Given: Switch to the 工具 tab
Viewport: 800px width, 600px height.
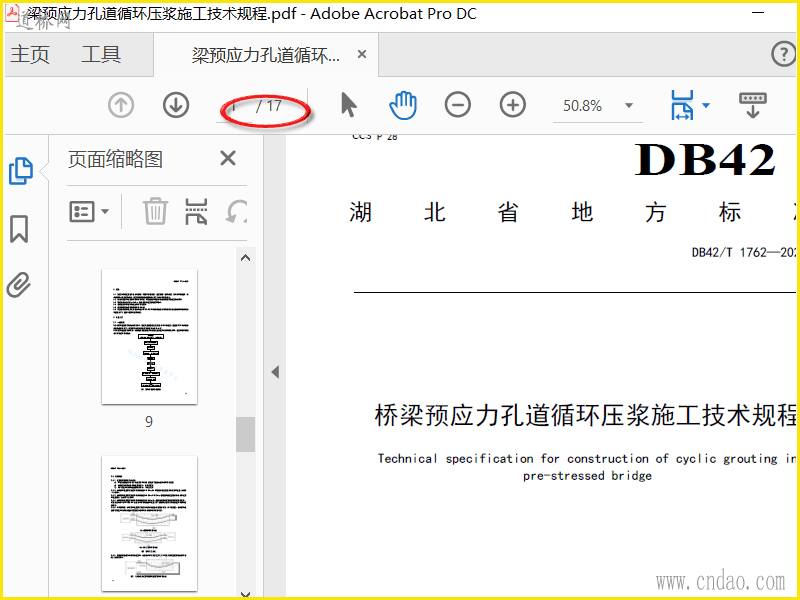Looking at the screenshot, I should pyautogui.click(x=101, y=54).
